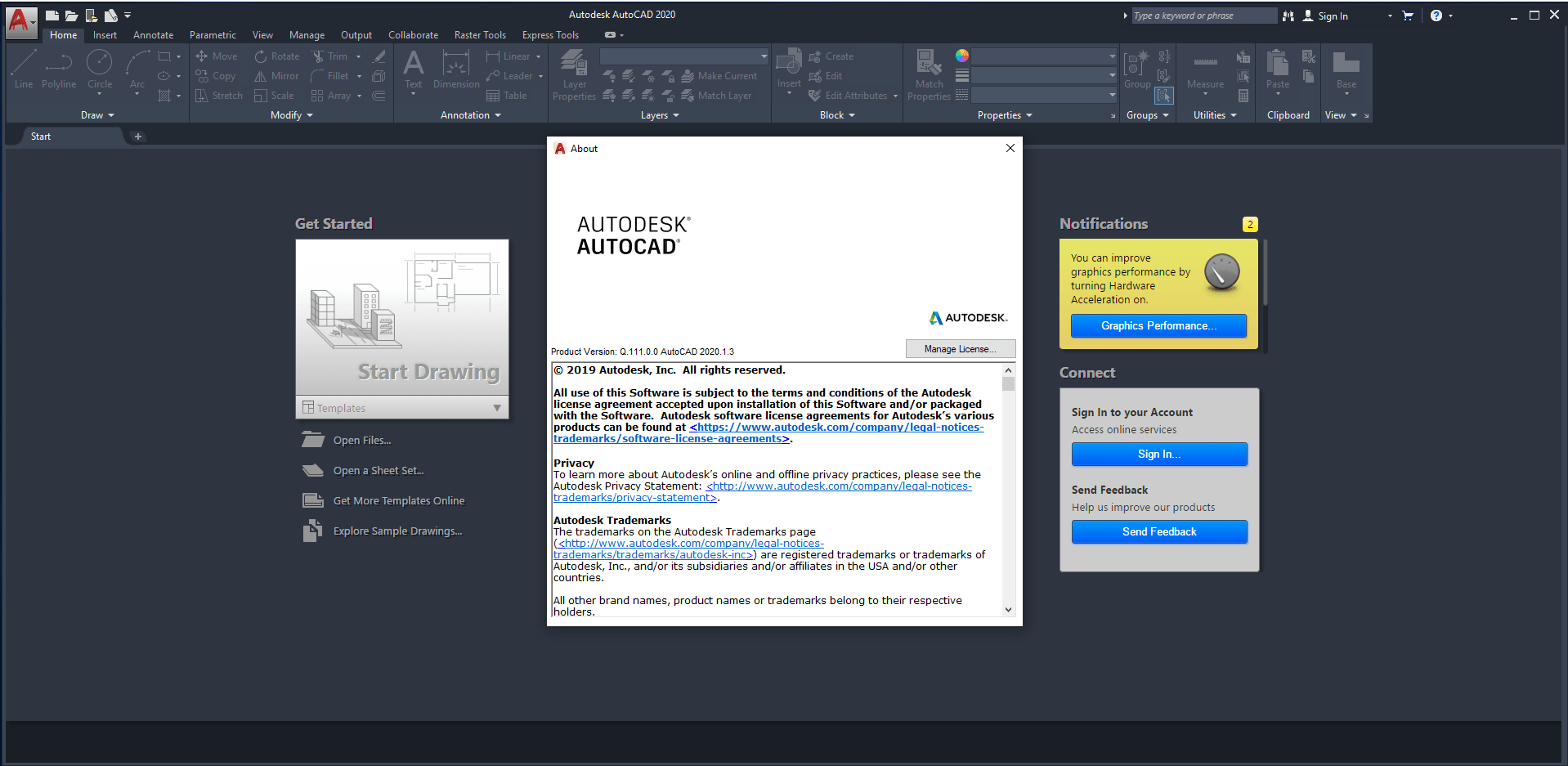Click the New file icon in quick access toolbar
1568x766 pixels.
click(52, 16)
